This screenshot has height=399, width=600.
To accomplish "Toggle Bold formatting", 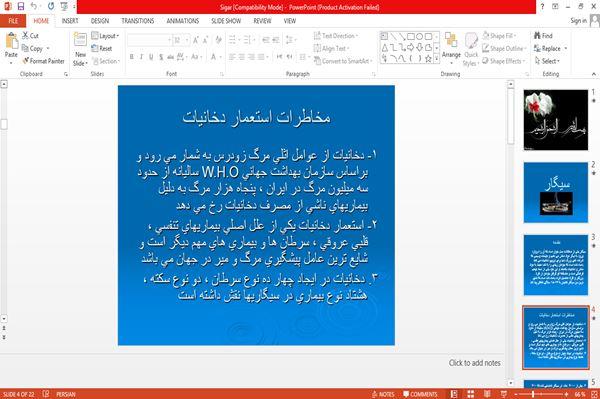I will [132, 57].
